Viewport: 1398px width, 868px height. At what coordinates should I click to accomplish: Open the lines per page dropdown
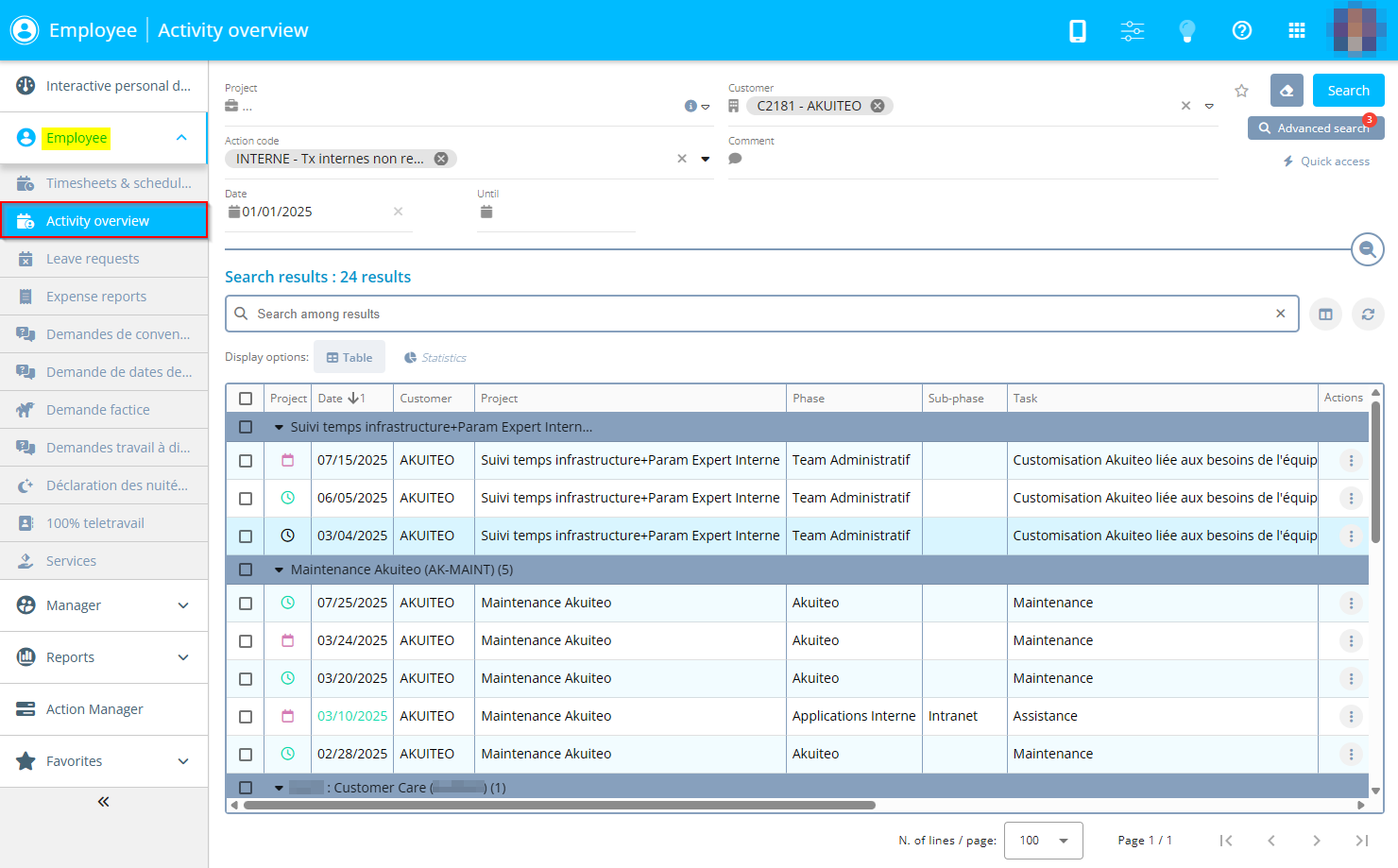pos(1043,841)
